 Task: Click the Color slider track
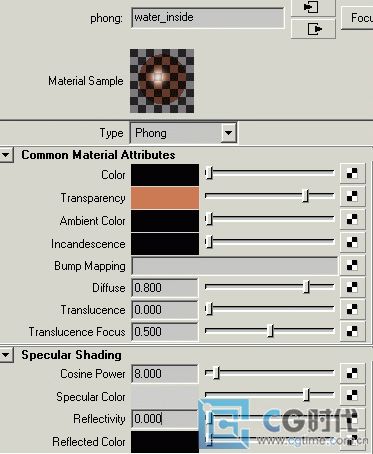[270, 172]
